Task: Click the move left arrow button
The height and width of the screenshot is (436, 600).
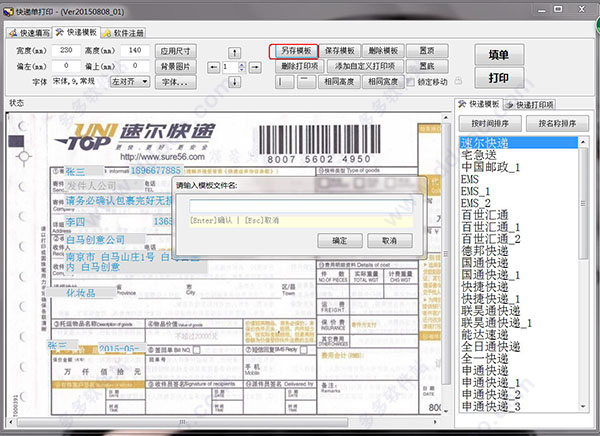Action: 213,68
